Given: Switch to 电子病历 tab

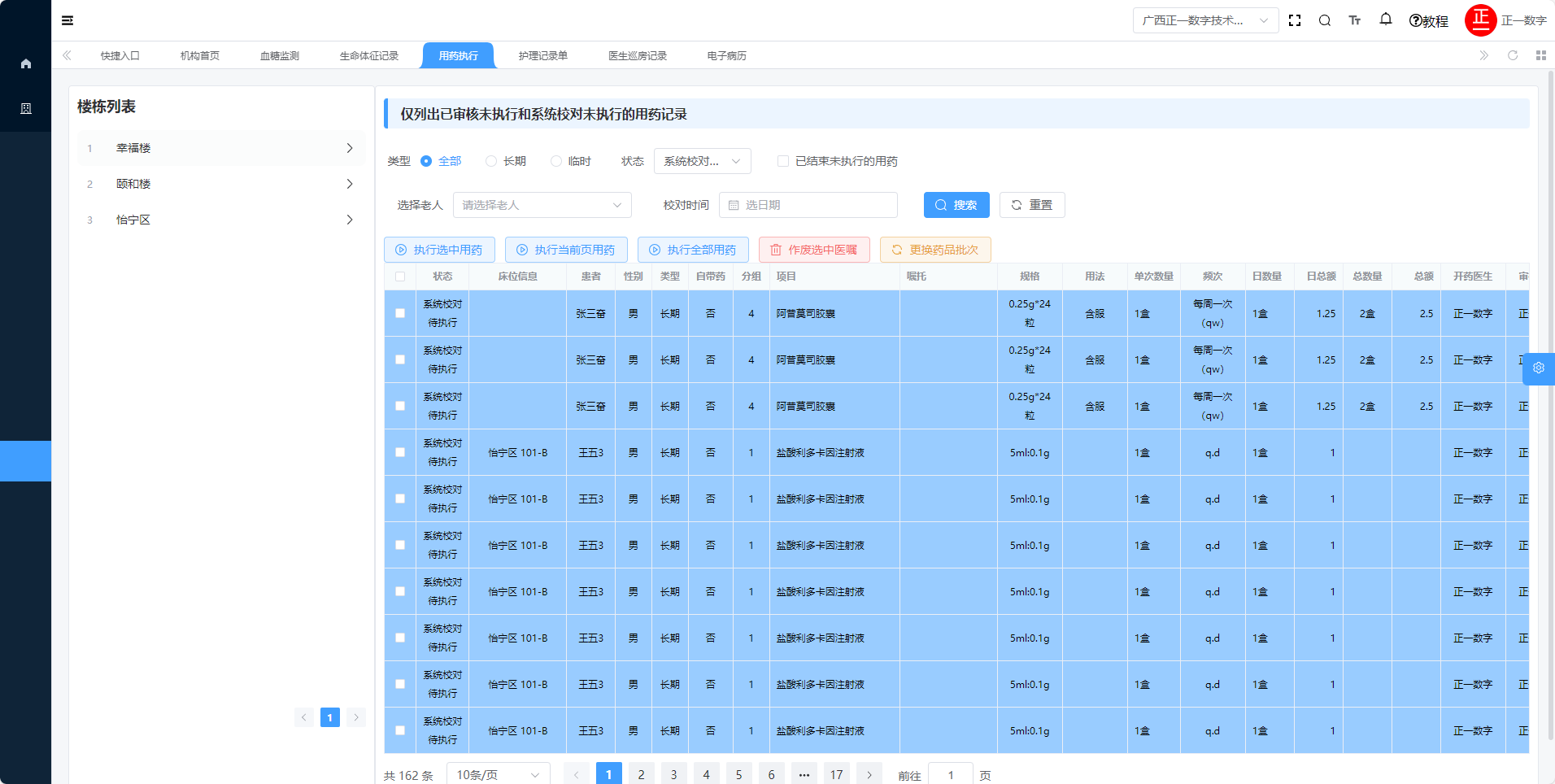Looking at the screenshot, I should [727, 55].
